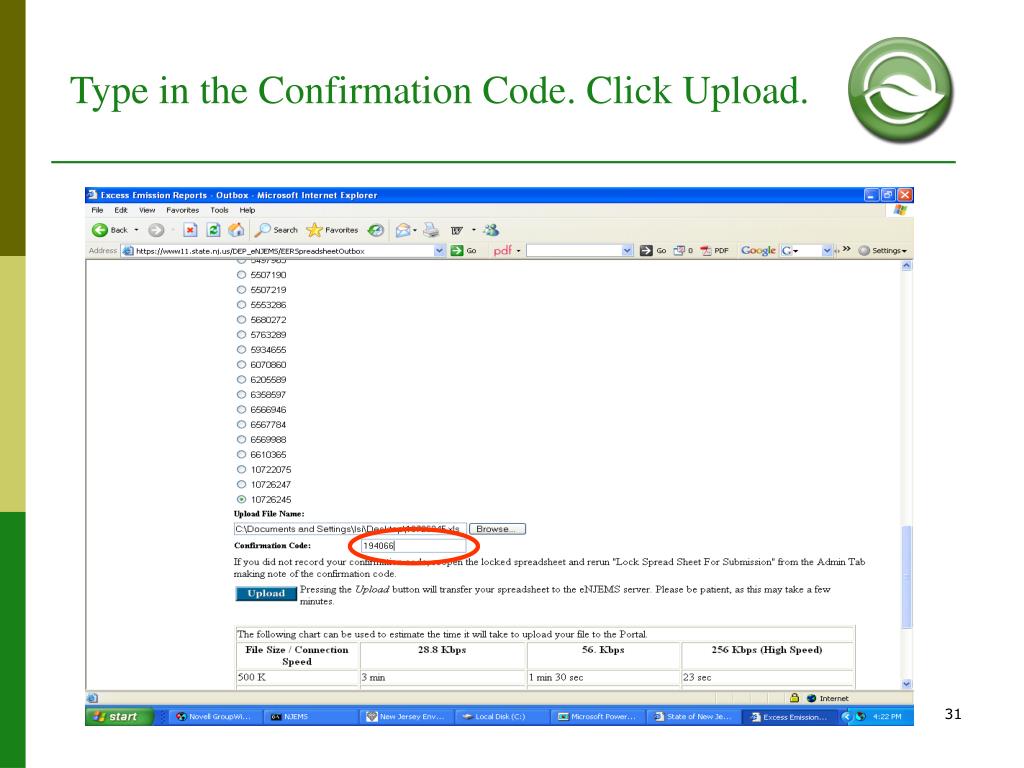Screen dimensions: 1024x768
Task: Click the toolbar overflow chevron icon
Action: [846, 249]
